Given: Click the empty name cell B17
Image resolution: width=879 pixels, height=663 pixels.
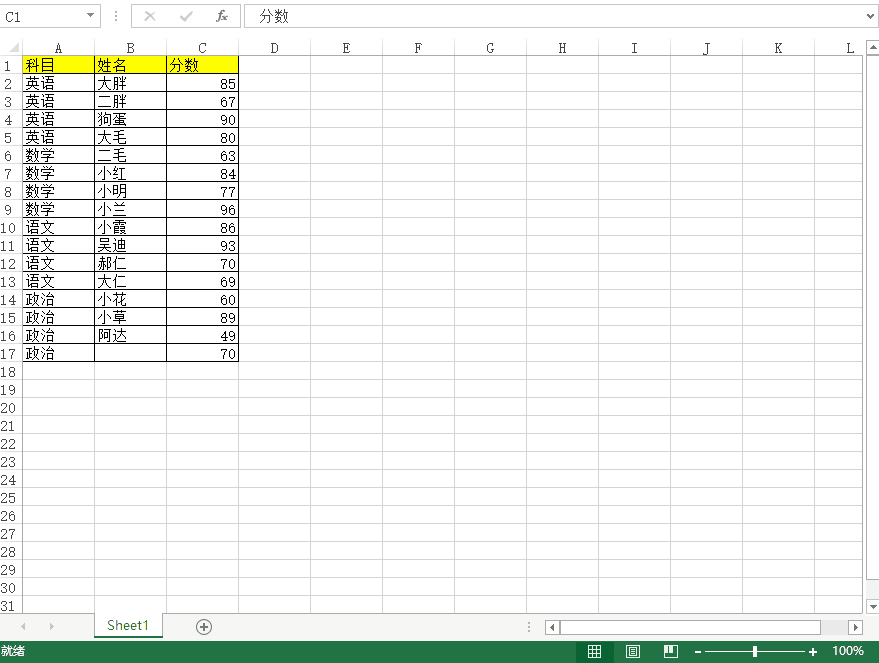Looking at the screenshot, I should 130,353.
